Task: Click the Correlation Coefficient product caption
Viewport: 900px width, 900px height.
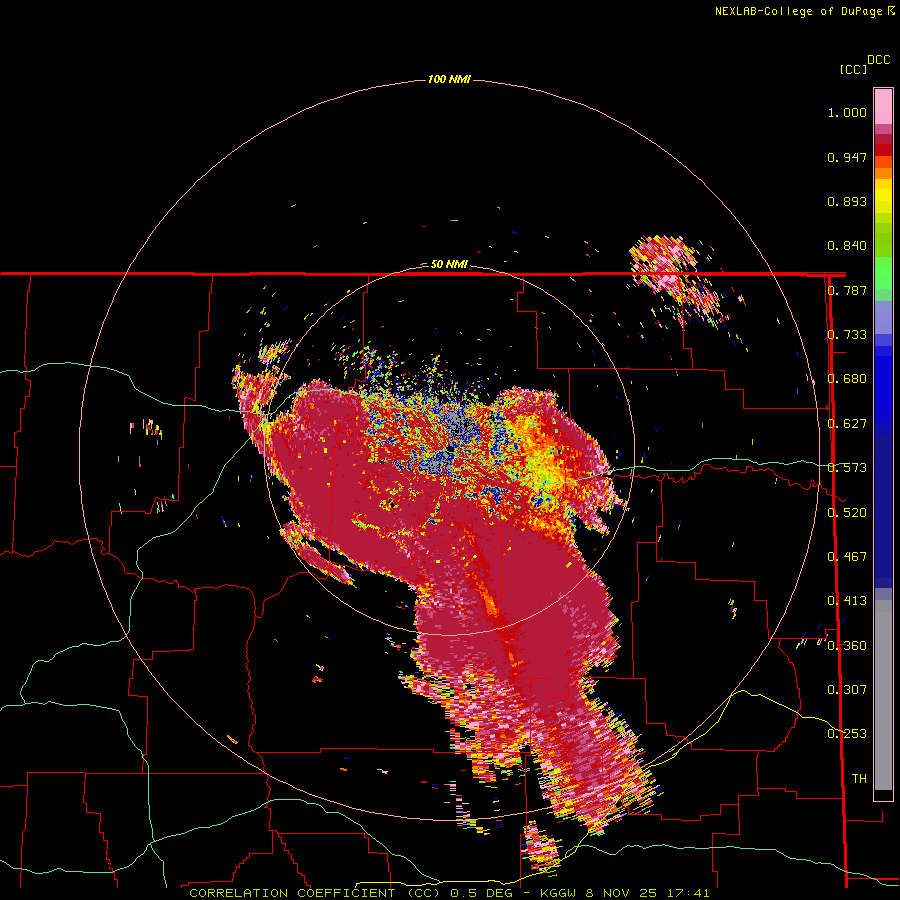Action: coord(449,893)
